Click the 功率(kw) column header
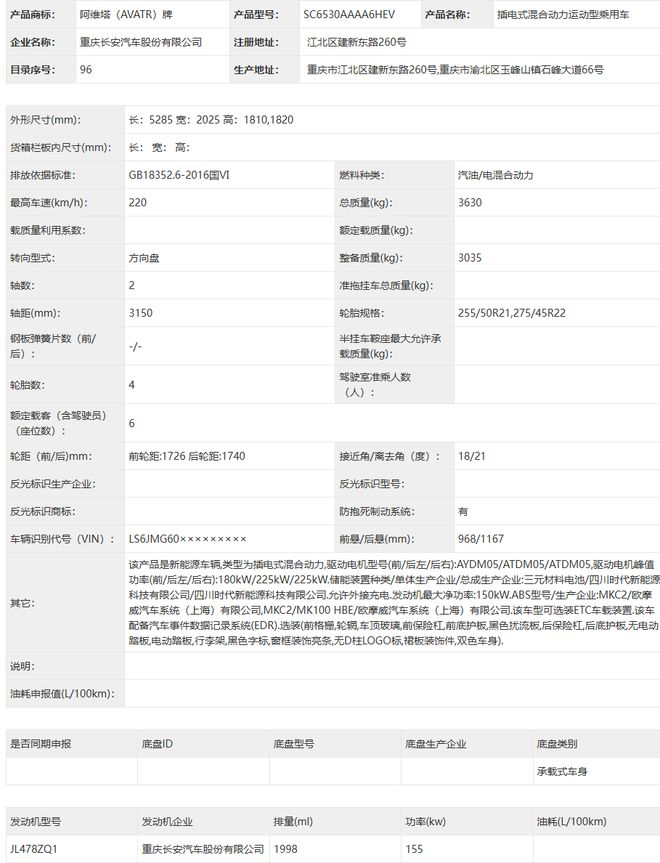Screen dimensions: 660x863 tap(426, 821)
